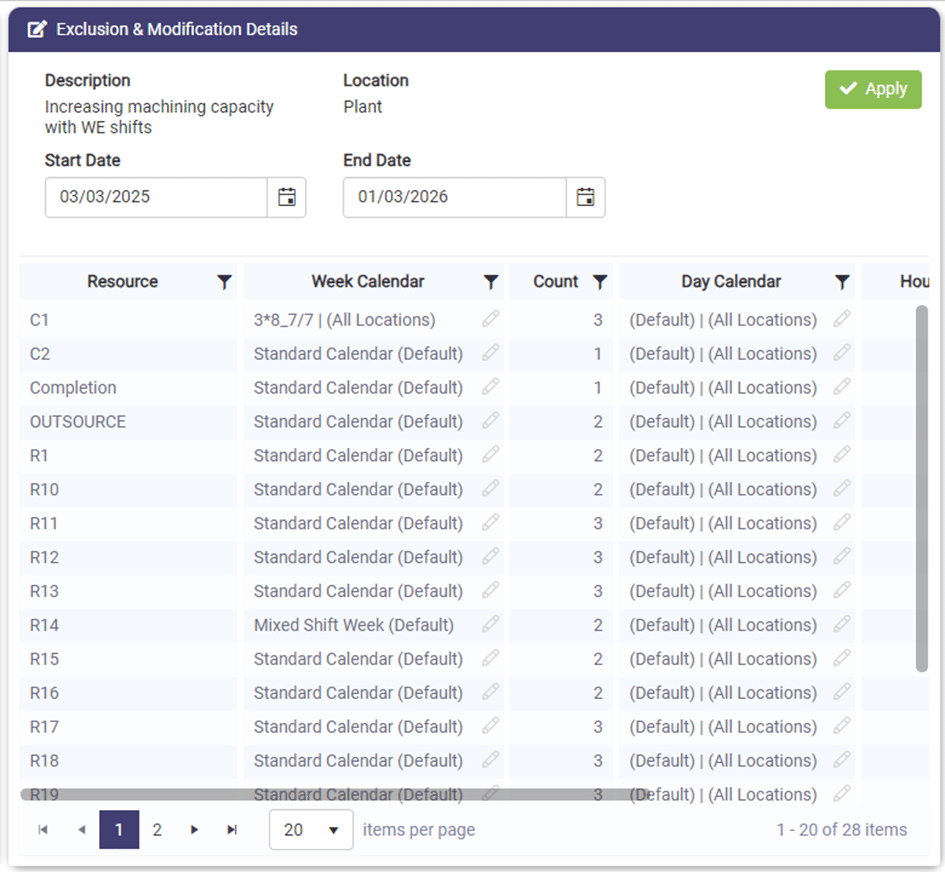This screenshot has width=945, height=872.
Task: Edit the week calendar for OUTSOURCE resource
Action: pos(490,421)
